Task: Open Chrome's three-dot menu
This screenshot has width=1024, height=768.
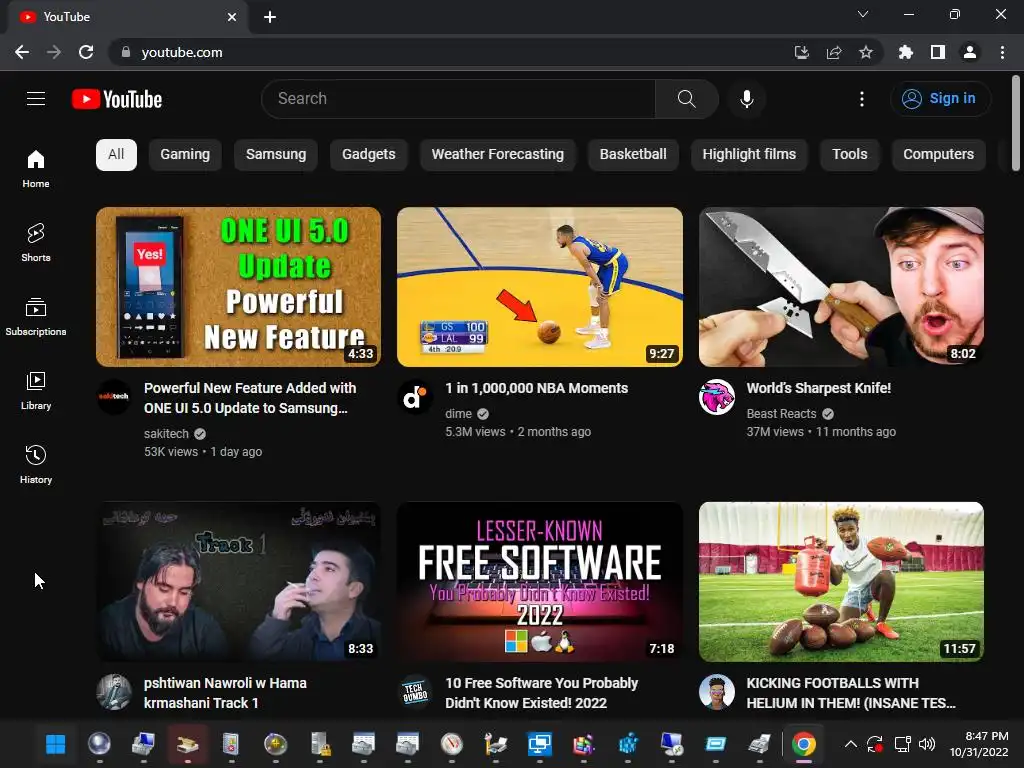Action: (x=1002, y=52)
